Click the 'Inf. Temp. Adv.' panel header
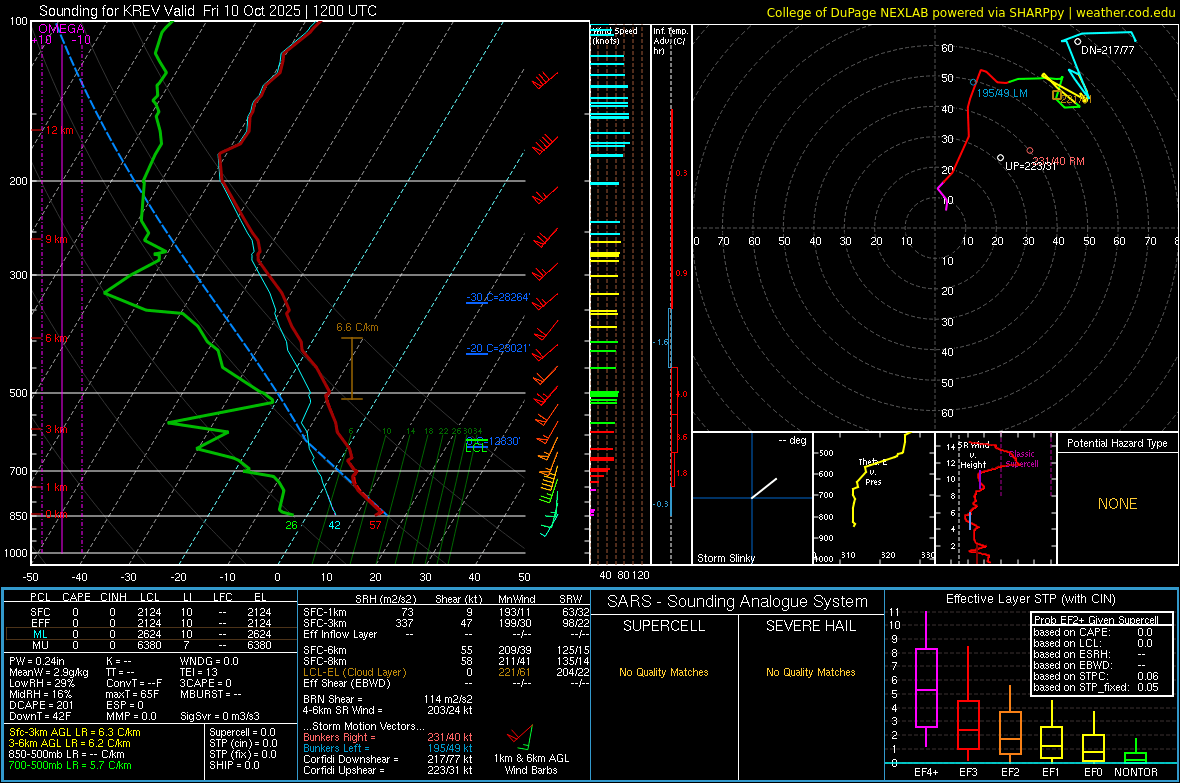 [670, 41]
